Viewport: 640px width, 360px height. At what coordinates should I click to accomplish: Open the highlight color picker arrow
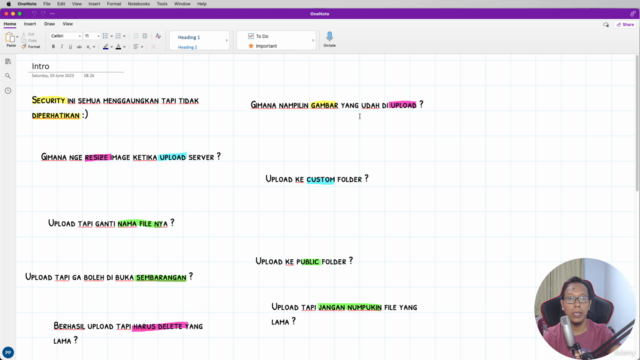click(111, 47)
